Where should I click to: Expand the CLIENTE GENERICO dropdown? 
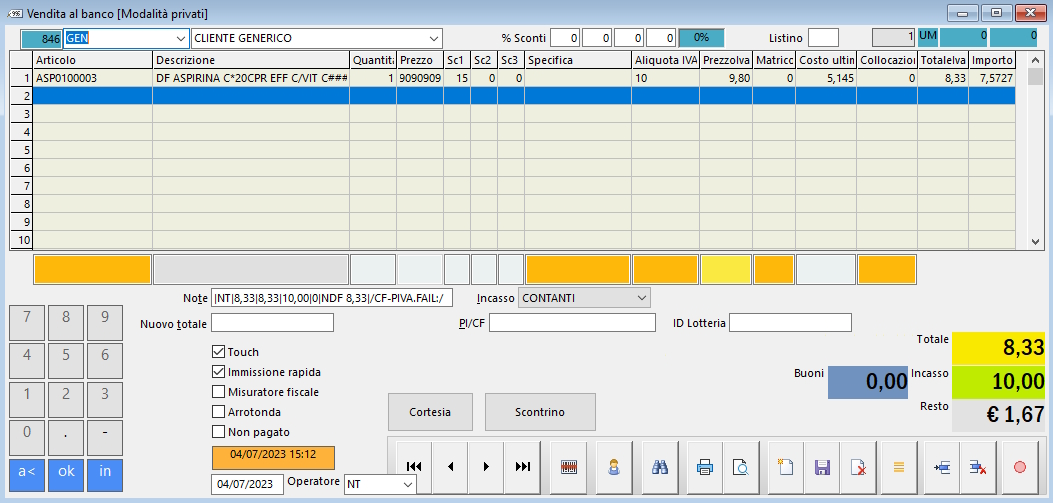433,38
